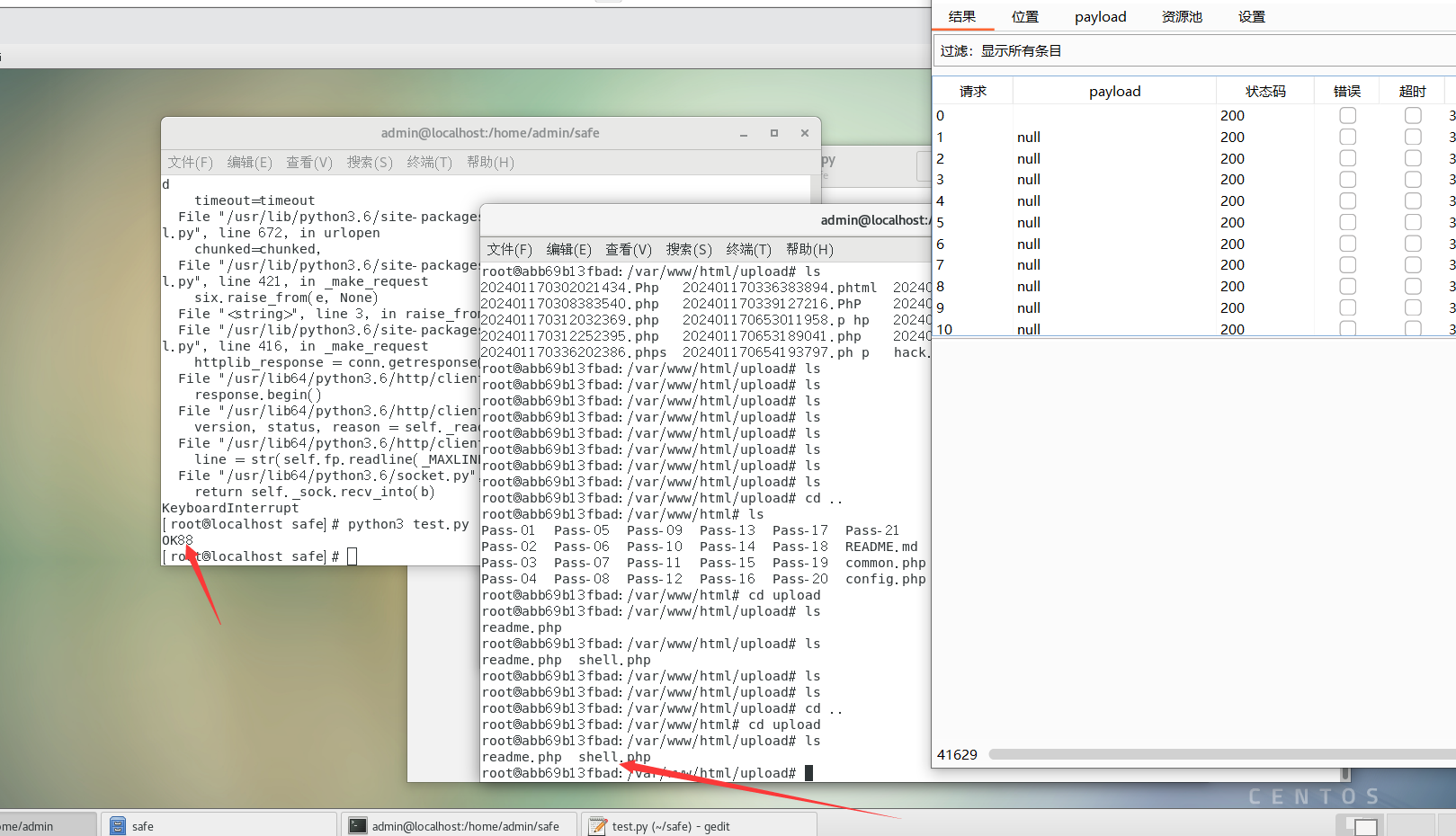
Task: Select request row 7 in results table
Action: pos(1194,264)
